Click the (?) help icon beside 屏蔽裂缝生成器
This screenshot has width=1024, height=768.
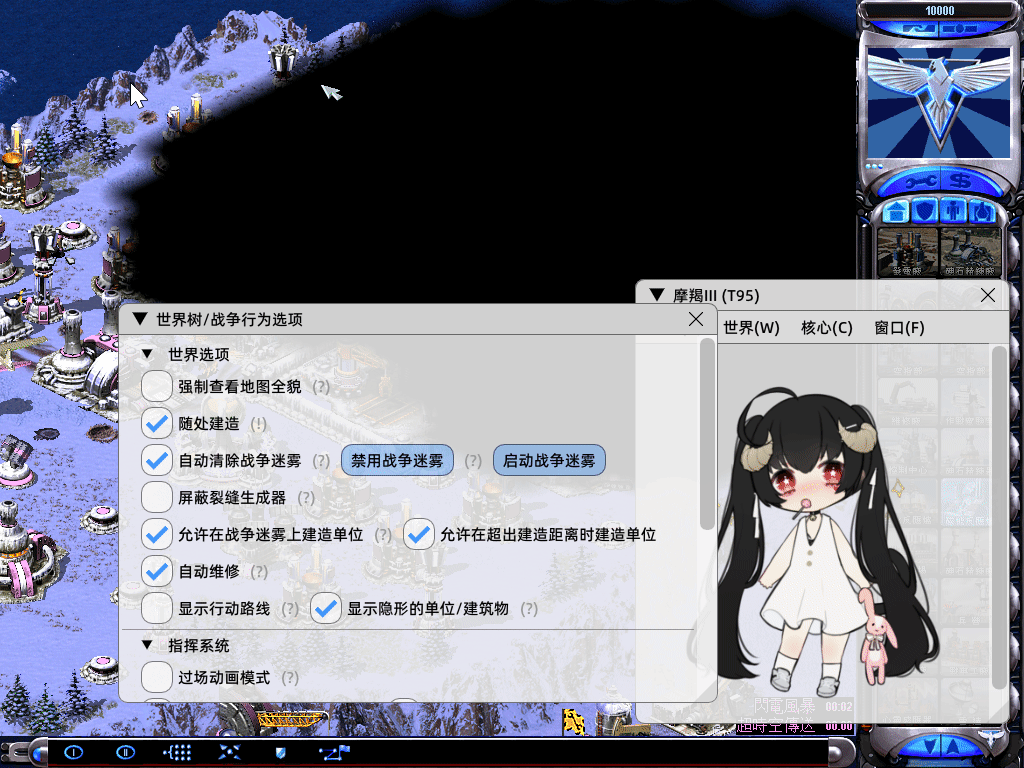coord(306,498)
